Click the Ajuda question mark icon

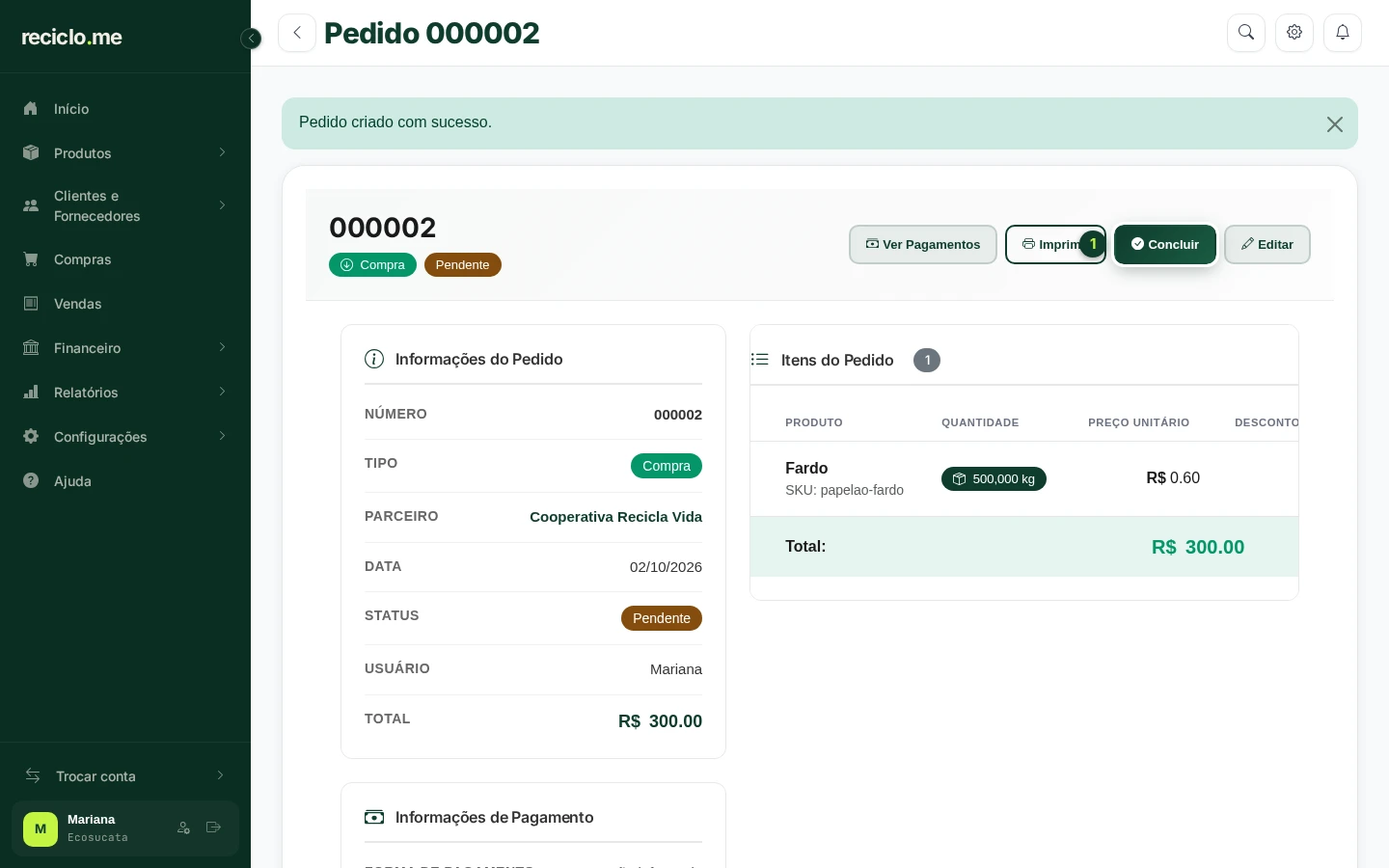tap(31, 481)
